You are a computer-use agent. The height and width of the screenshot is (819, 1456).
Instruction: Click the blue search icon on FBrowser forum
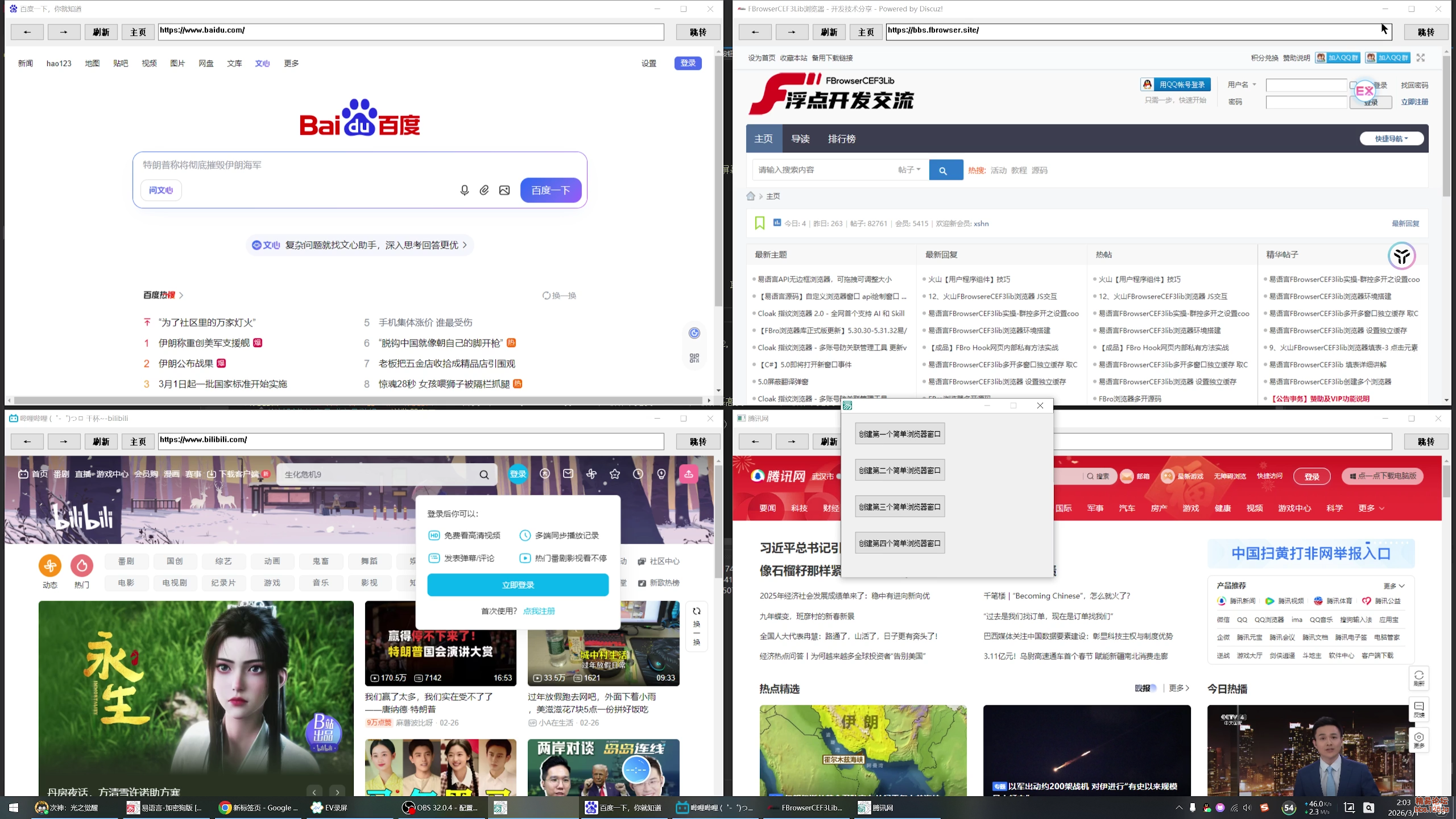point(946,170)
